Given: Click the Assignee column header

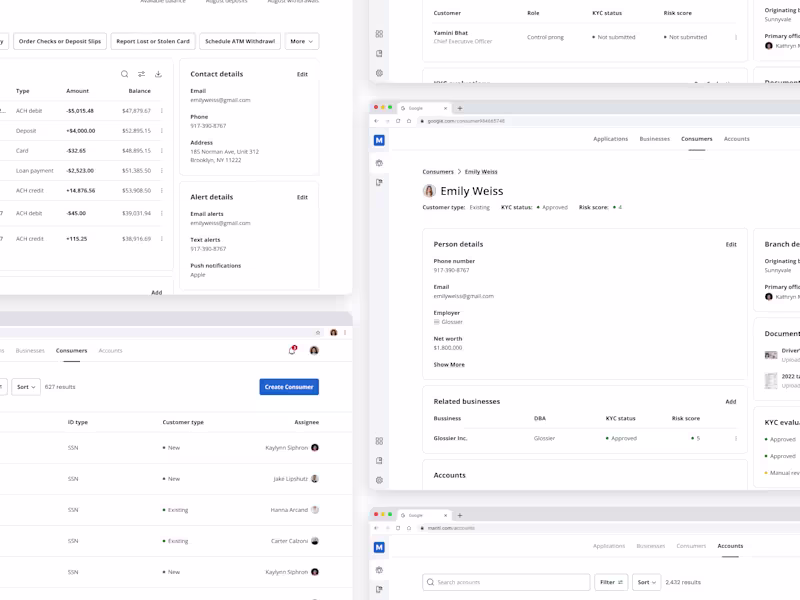Looking at the screenshot, I should 307,422.
